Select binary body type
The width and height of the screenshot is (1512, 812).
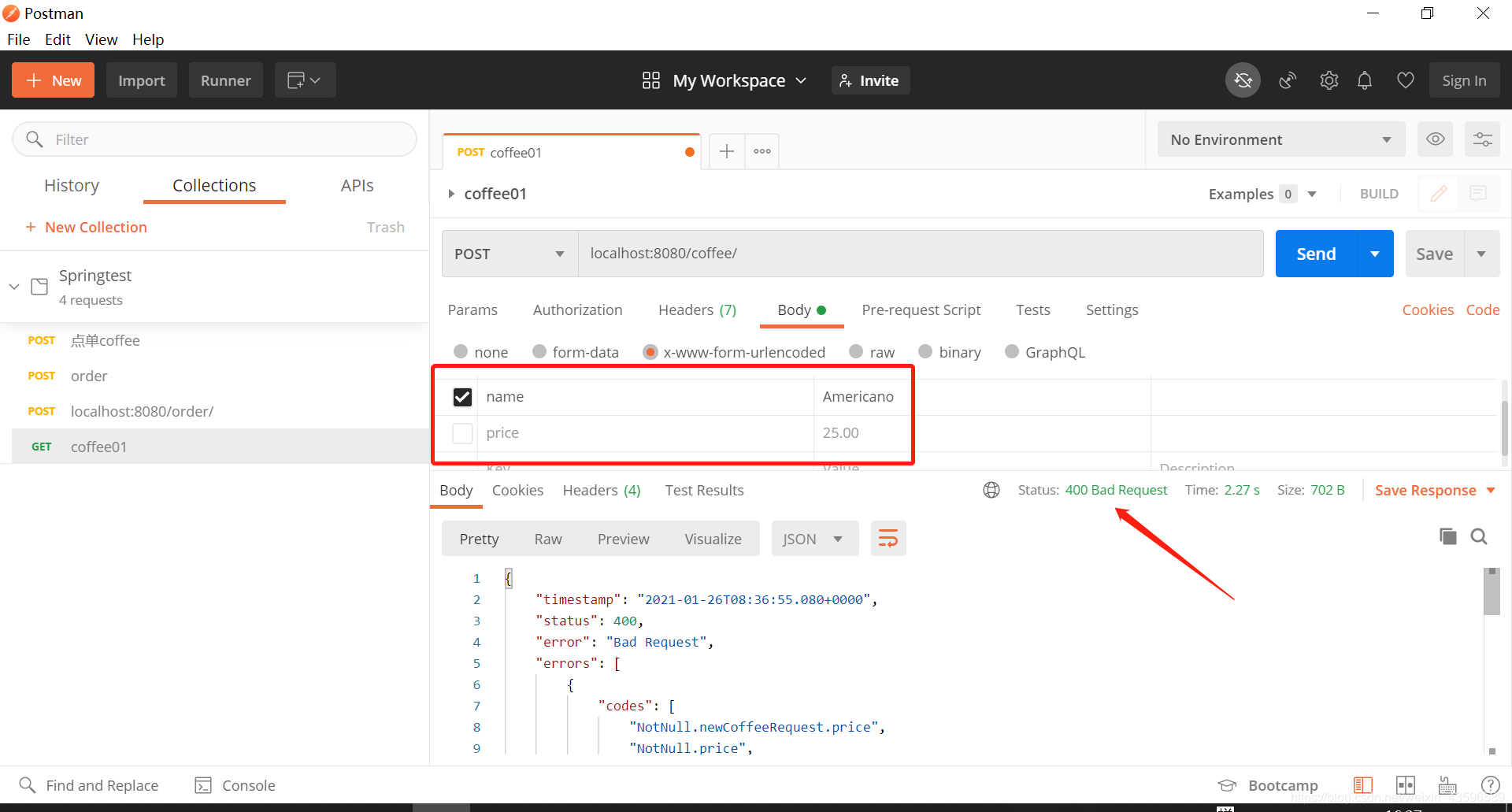click(x=925, y=351)
